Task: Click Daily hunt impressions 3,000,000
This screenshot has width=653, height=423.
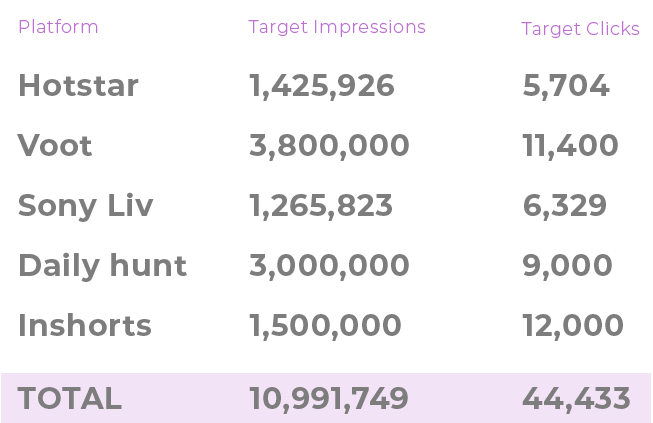Action: point(329,266)
